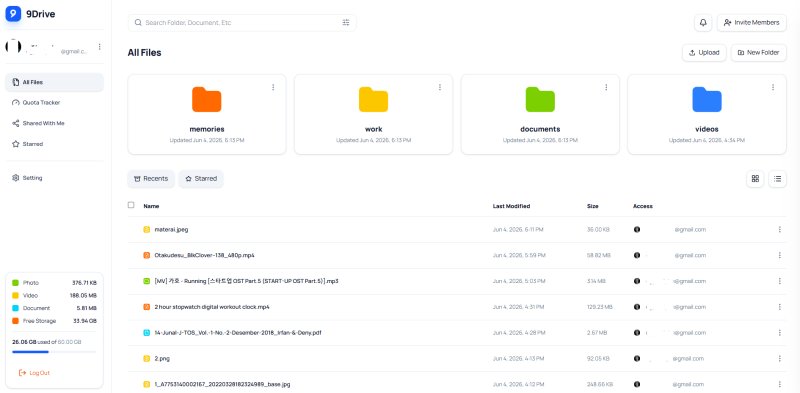Image resolution: width=800 pixels, height=393 pixels.
Task: Open options menu for work folder
Action: point(440,87)
